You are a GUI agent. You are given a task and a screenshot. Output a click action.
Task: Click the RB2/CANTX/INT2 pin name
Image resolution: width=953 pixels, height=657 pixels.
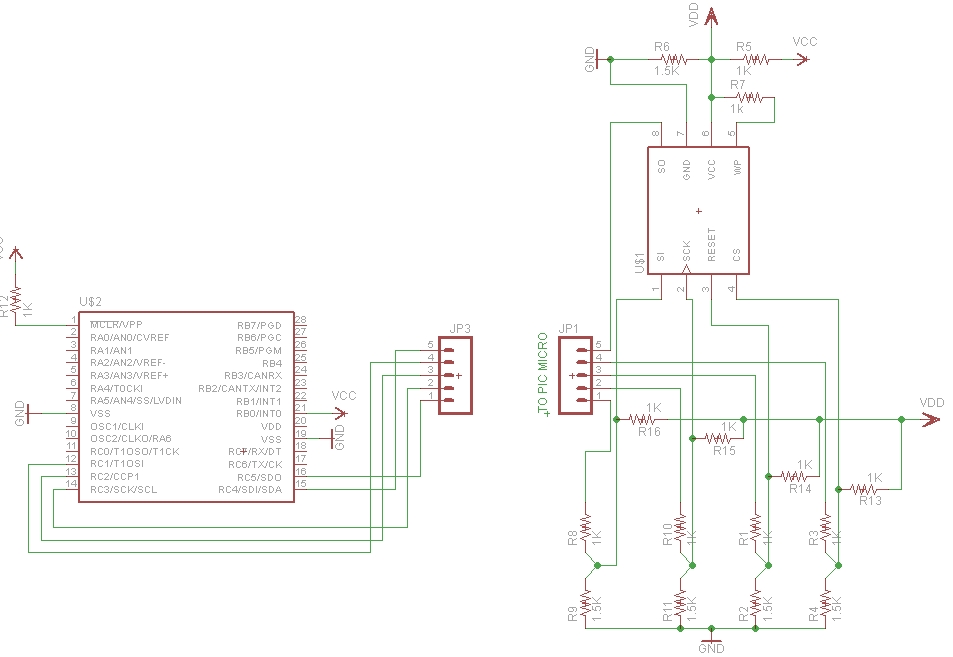click(x=240, y=388)
